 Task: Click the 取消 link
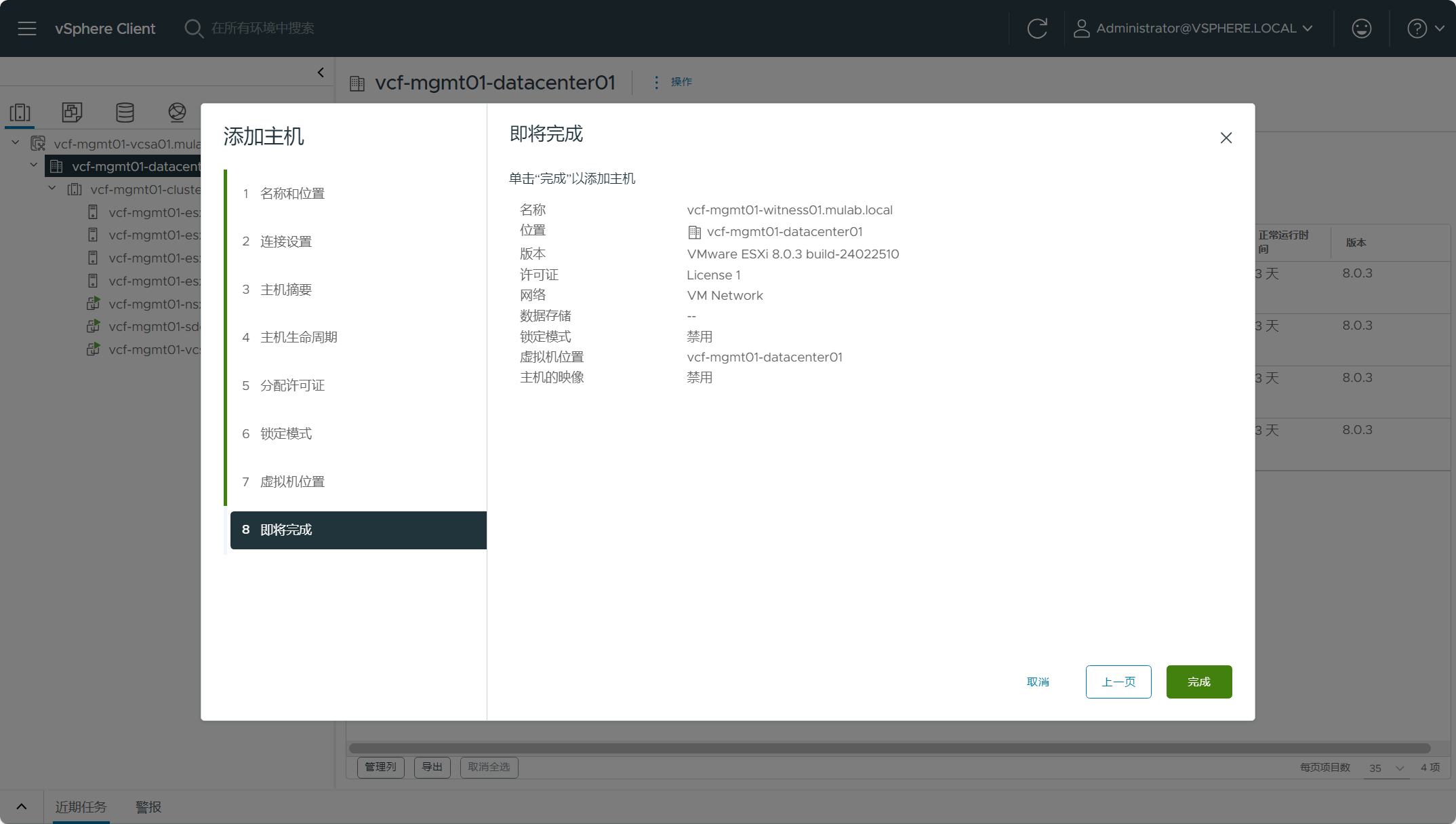click(x=1038, y=682)
